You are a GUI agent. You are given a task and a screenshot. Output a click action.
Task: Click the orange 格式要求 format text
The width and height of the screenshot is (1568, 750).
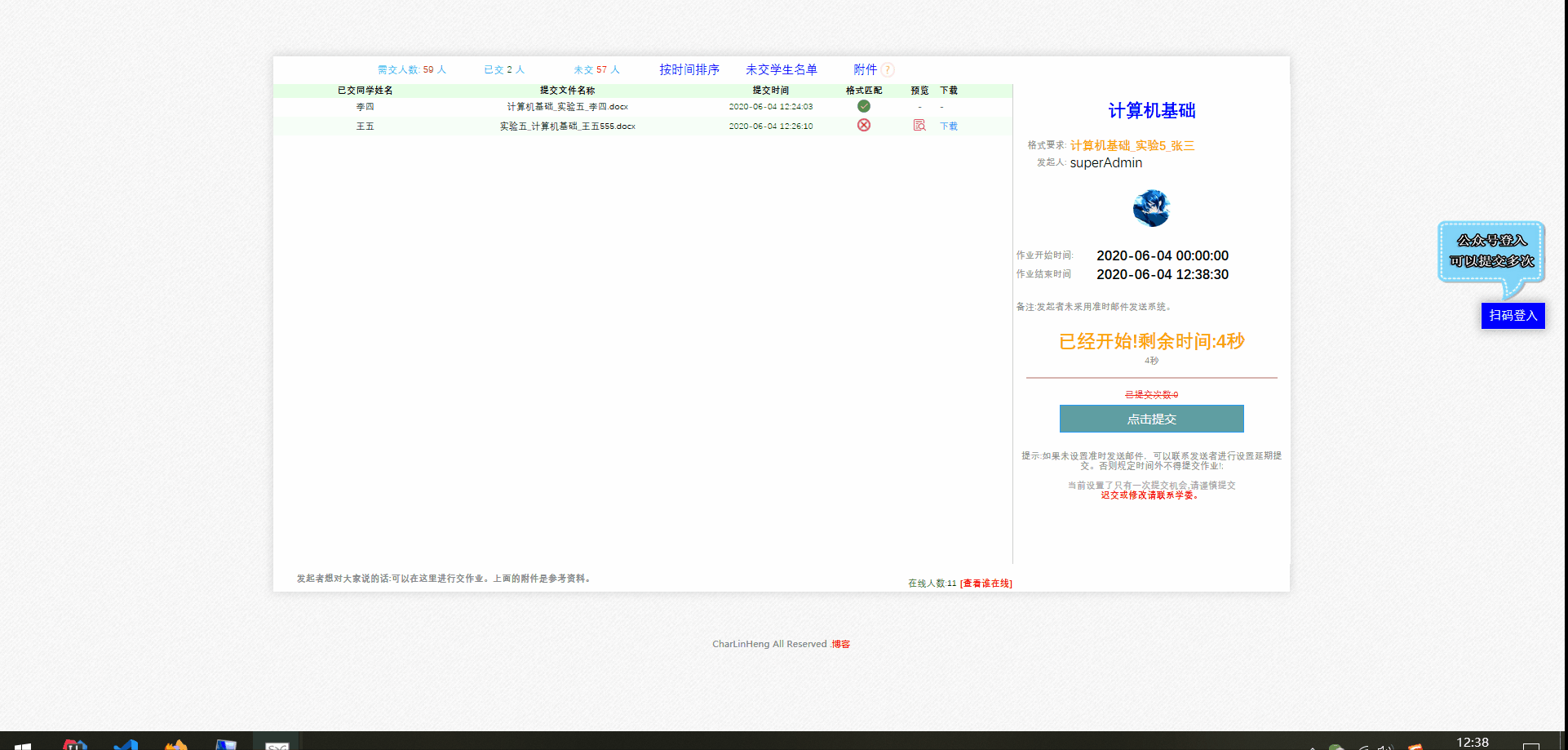pos(1130,144)
